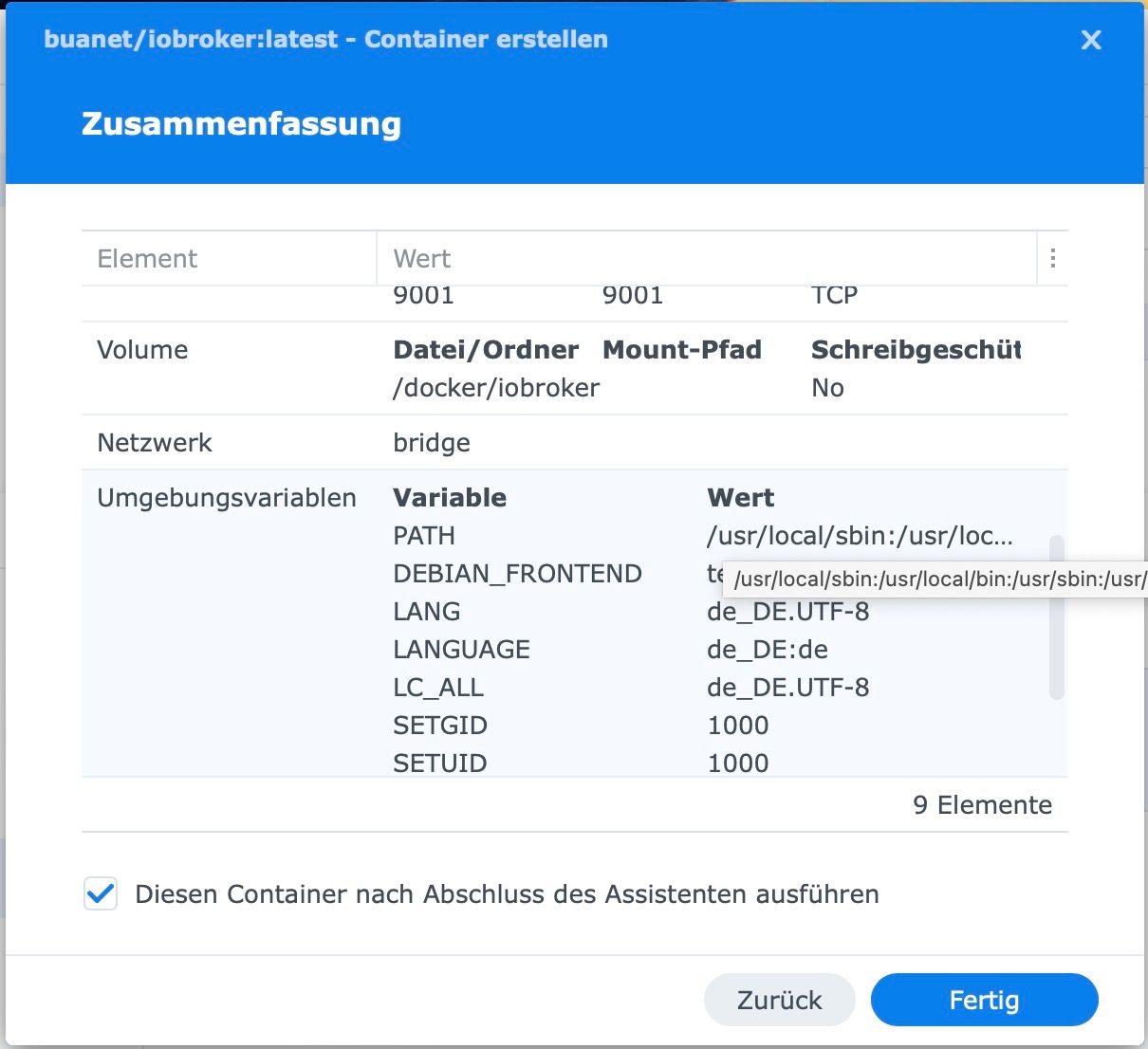Click the /docker/iobroker folder path
Viewport: 1148px width, 1049px height.
(x=496, y=388)
